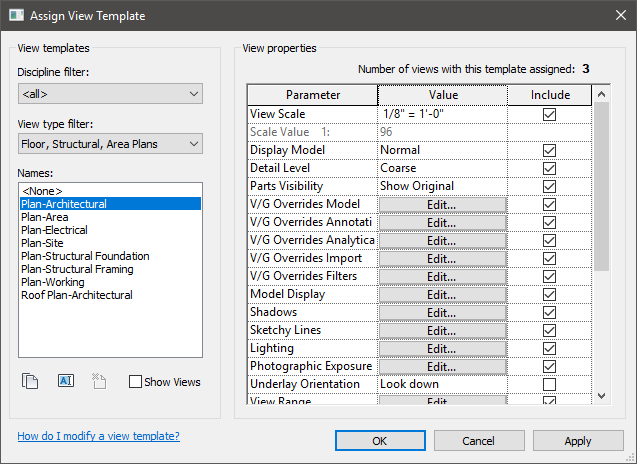Uncheck Include for Parts Visibility
637x464 pixels.
pos(549,186)
